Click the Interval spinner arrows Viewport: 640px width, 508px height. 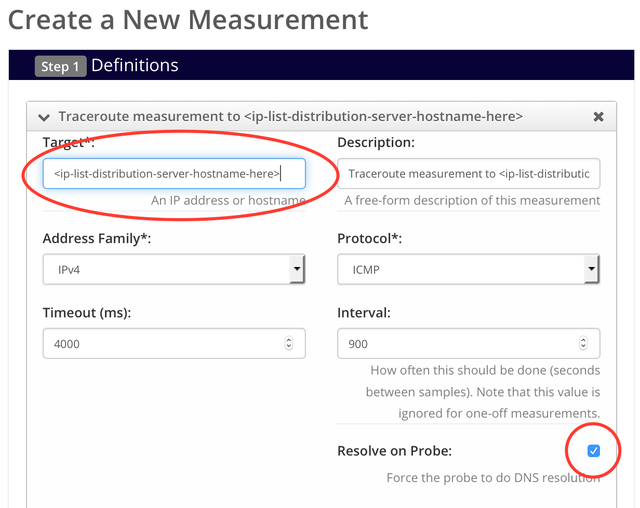(583, 343)
